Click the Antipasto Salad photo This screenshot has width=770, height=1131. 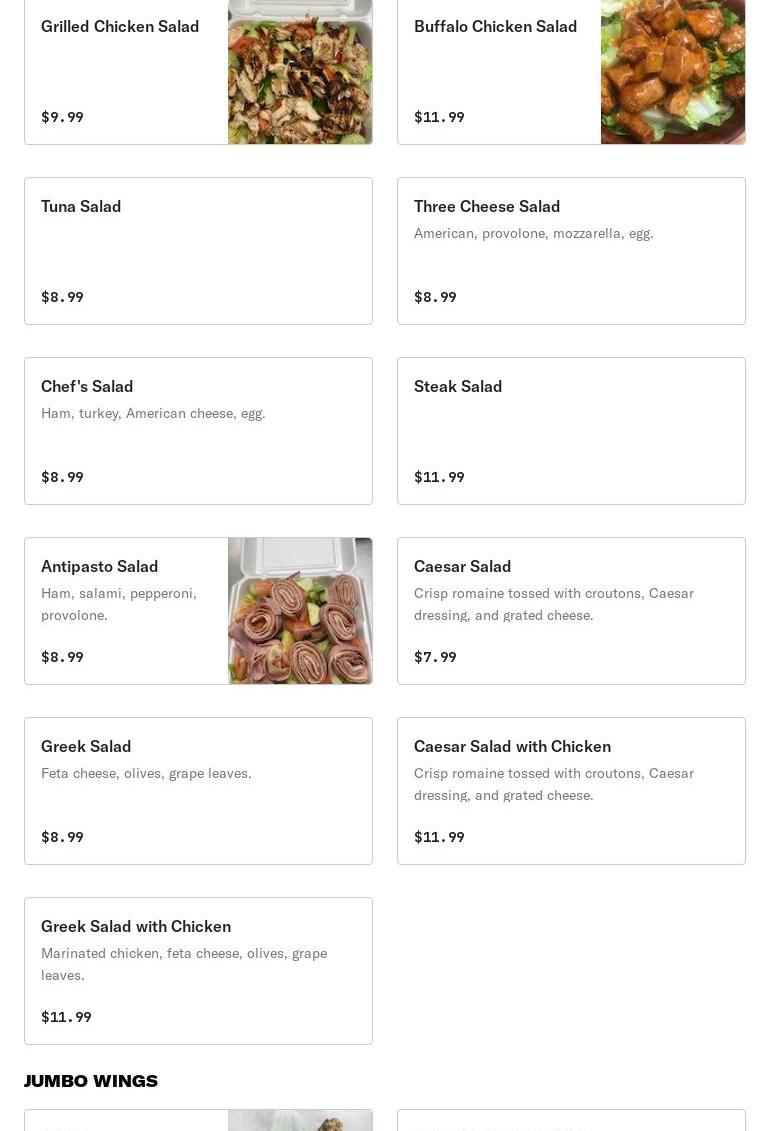[300, 611]
